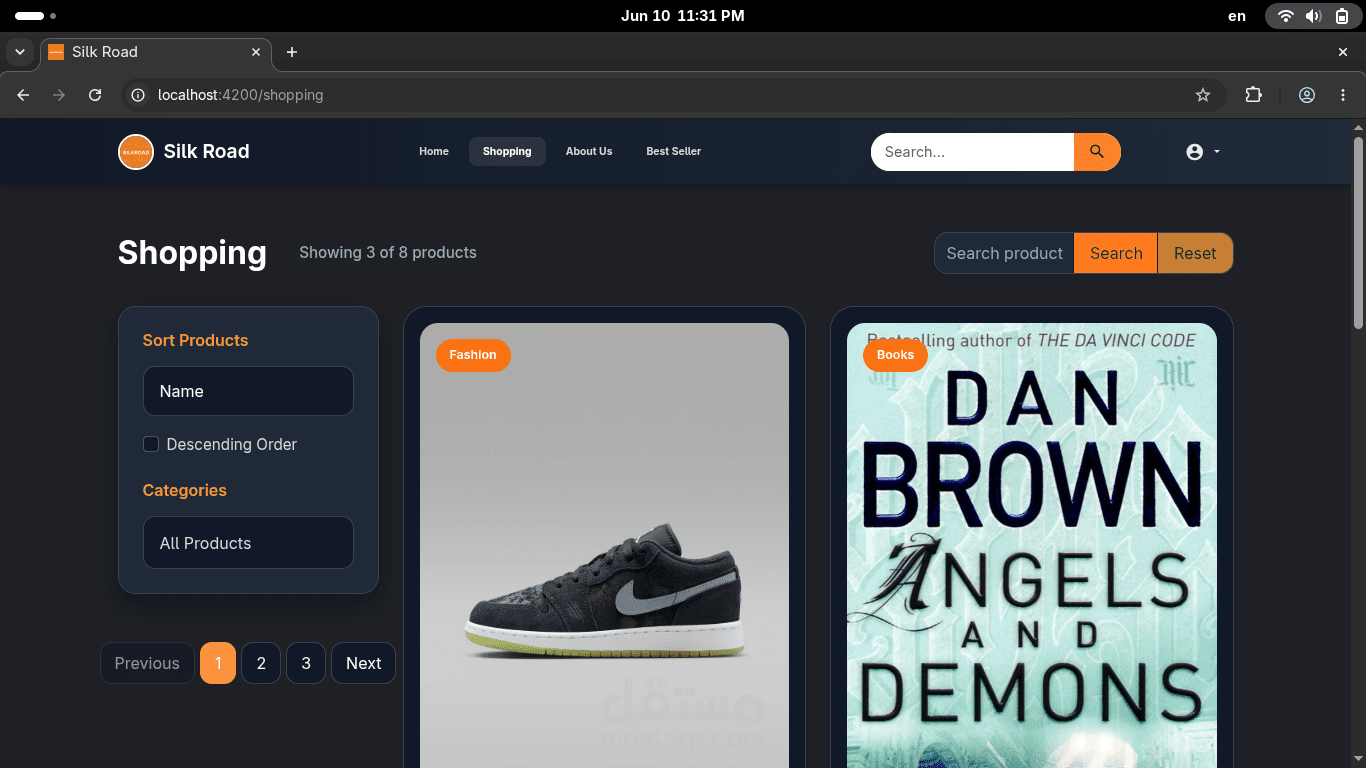
Task: Click the orange magnifier search icon
Action: click(x=1097, y=152)
